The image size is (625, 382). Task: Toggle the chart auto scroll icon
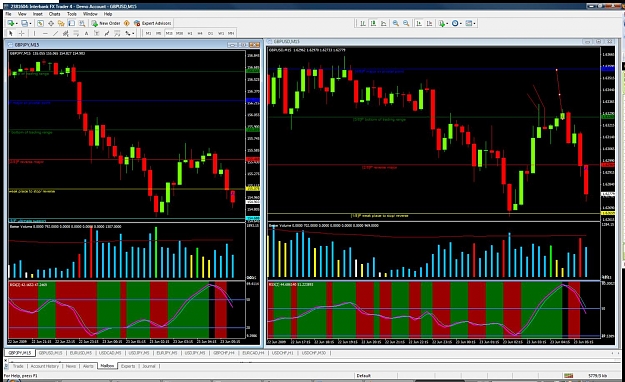click(419, 23)
